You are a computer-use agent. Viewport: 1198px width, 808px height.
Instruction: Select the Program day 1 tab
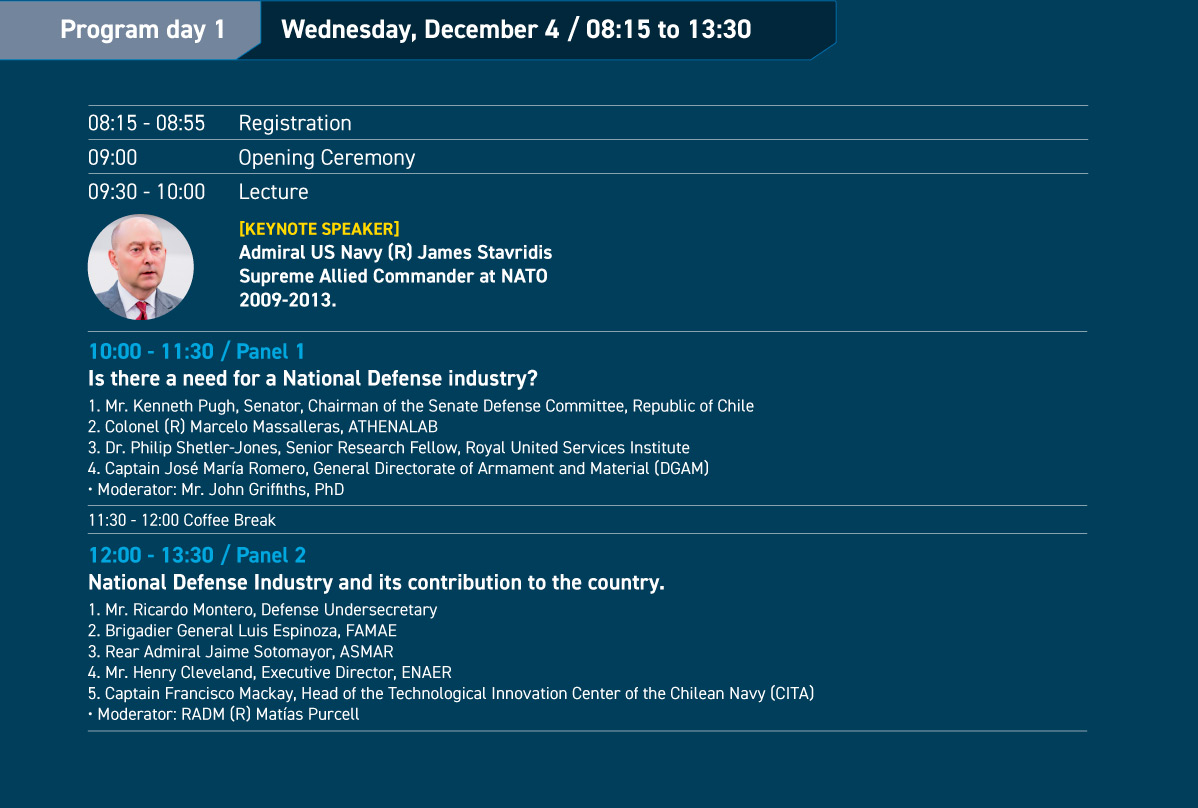[130, 30]
